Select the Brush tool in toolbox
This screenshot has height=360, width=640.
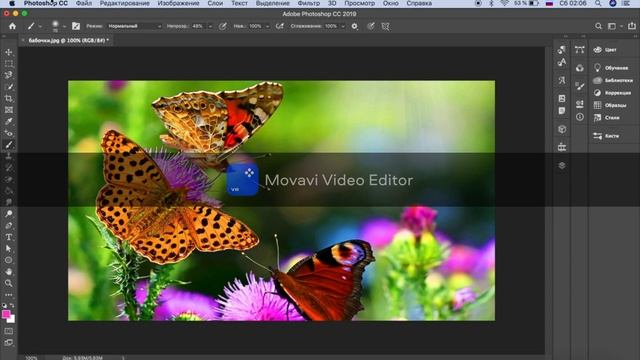pos(9,144)
